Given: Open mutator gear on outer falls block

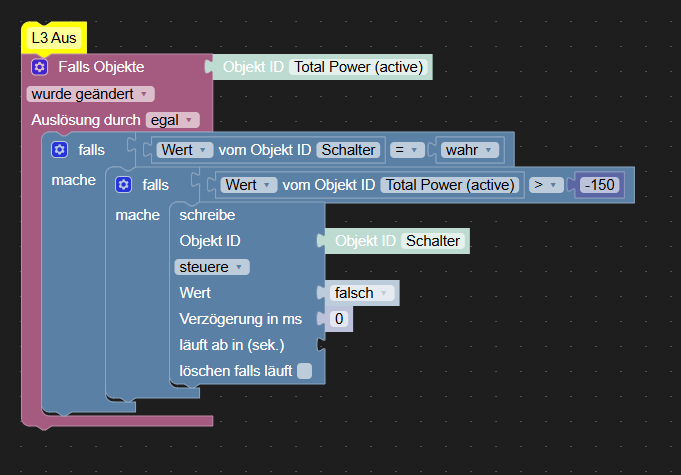Looking at the screenshot, I should [x=59, y=149].
